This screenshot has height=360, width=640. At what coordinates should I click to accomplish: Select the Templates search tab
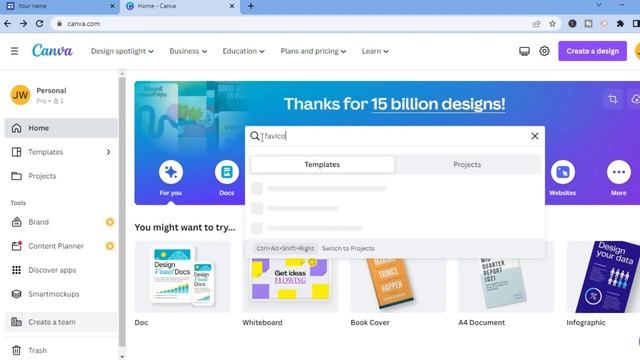pos(322,164)
